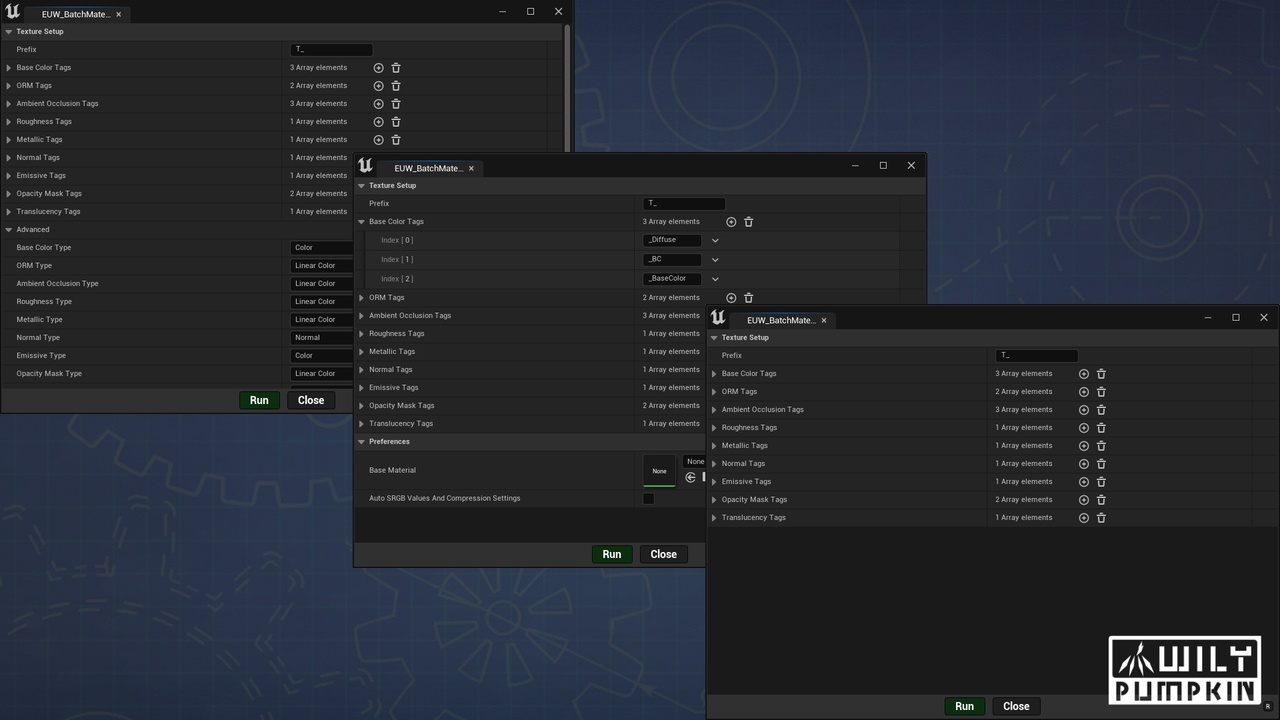The width and height of the screenshot is (1280, 720).
Task: Close the tab in middle window
Action: click(471, 169)
